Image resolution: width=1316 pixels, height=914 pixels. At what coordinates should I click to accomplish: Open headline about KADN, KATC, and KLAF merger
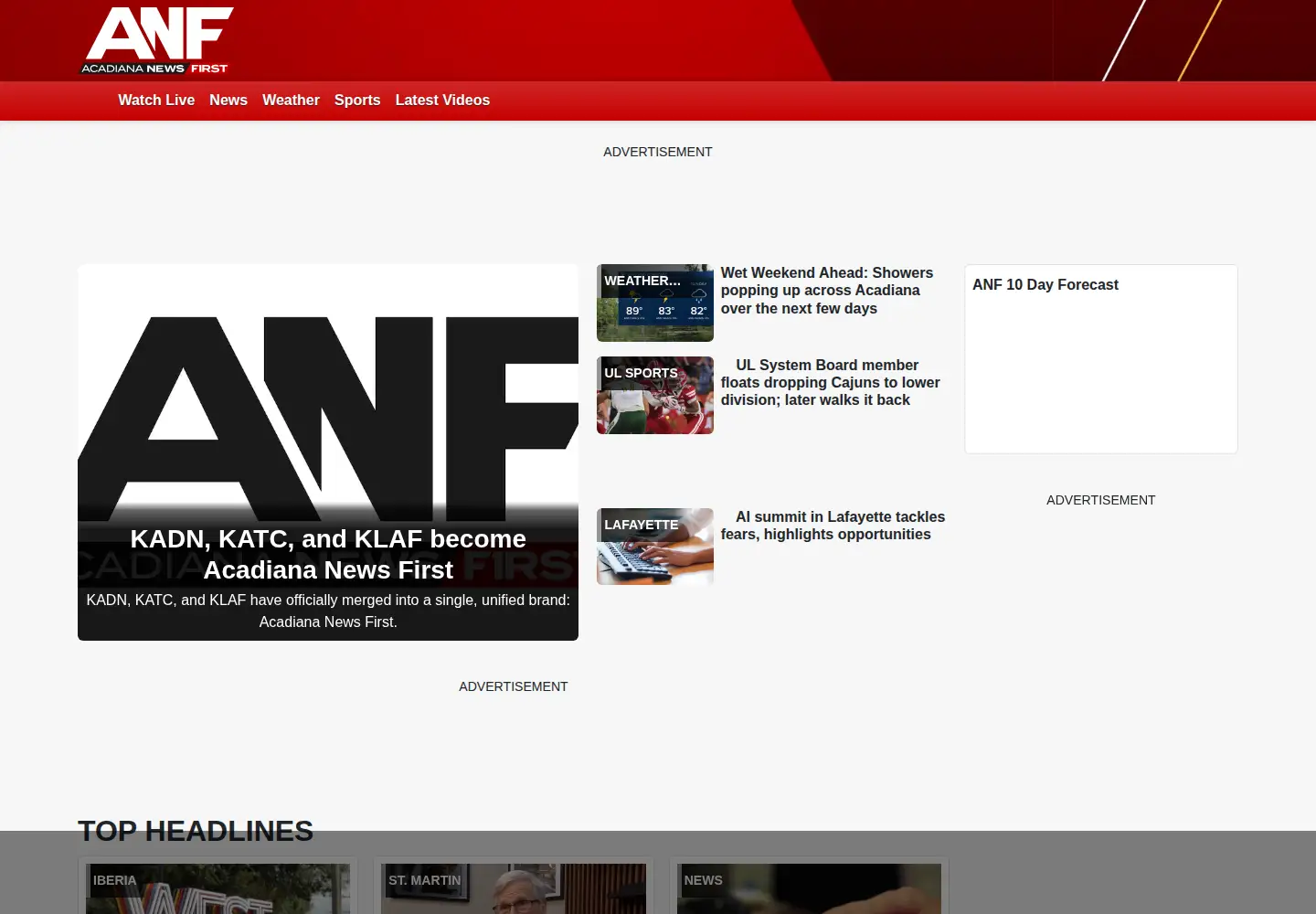tap(328, 554)
